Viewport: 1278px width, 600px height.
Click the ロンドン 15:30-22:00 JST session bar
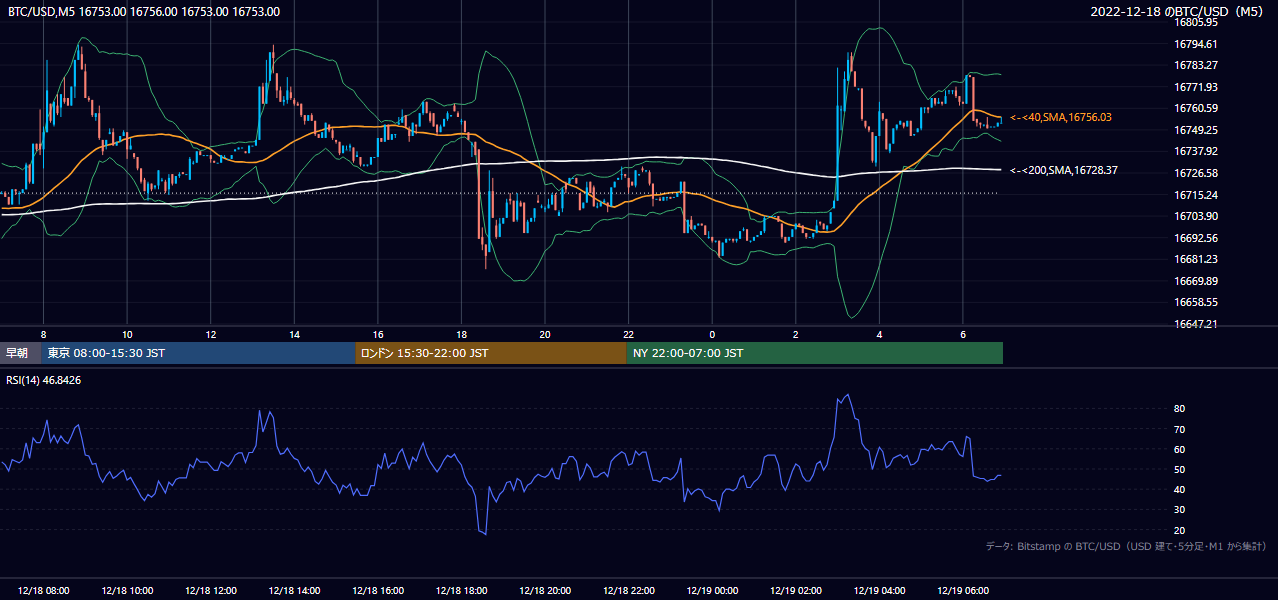click(491, 353)
